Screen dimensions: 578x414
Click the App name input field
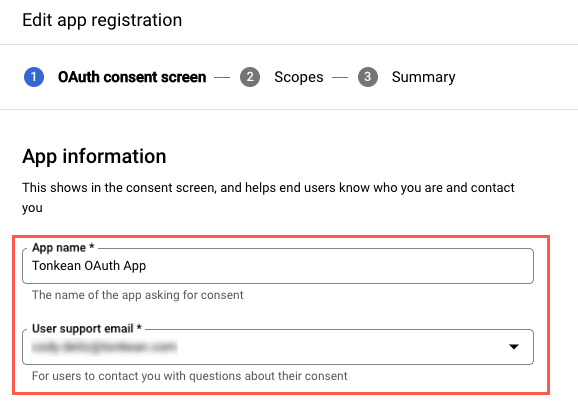[278, 266]
